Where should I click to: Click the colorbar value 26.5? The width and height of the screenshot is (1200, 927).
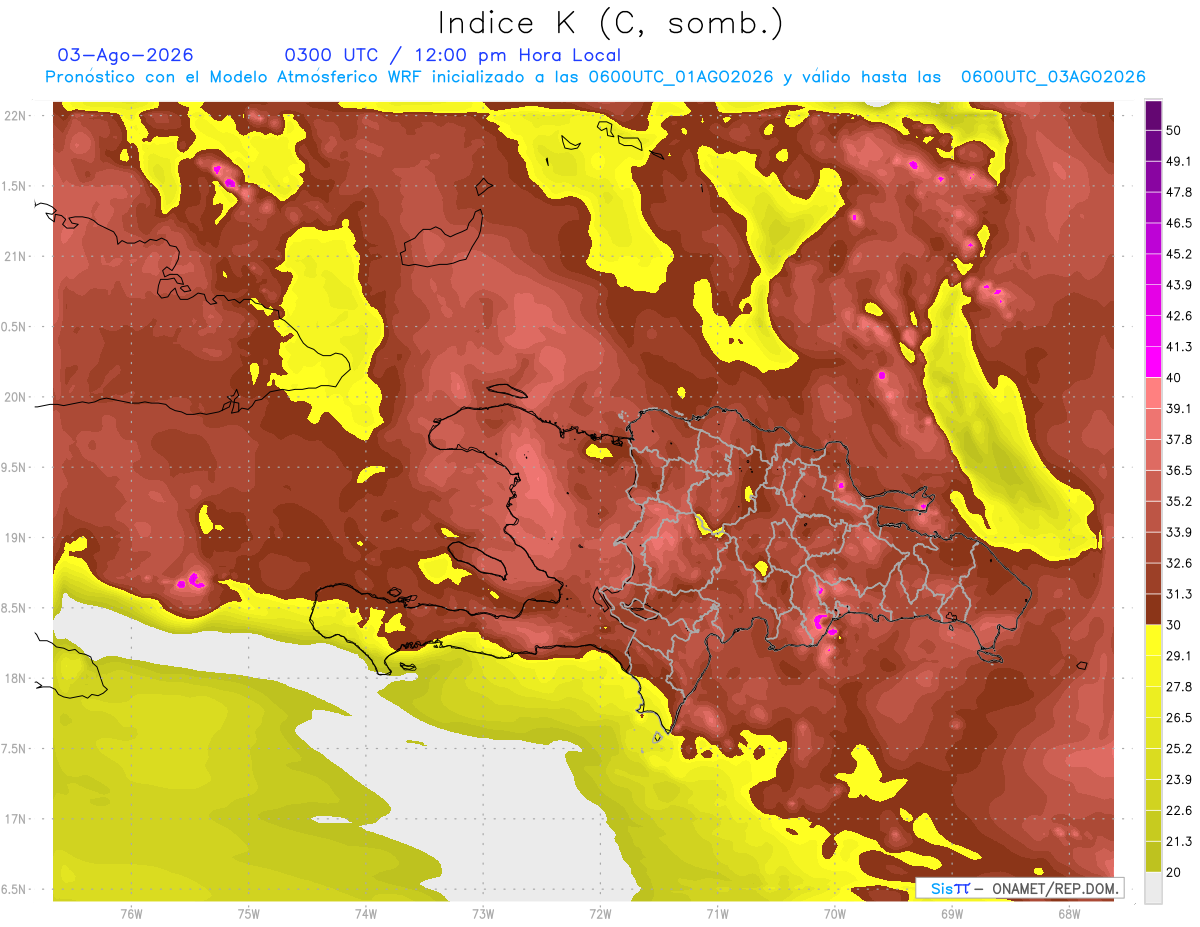[1179, 717]
